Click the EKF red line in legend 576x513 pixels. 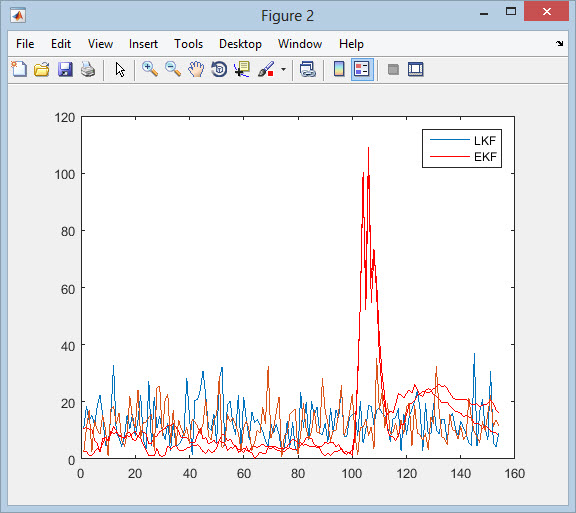[450, 157]
